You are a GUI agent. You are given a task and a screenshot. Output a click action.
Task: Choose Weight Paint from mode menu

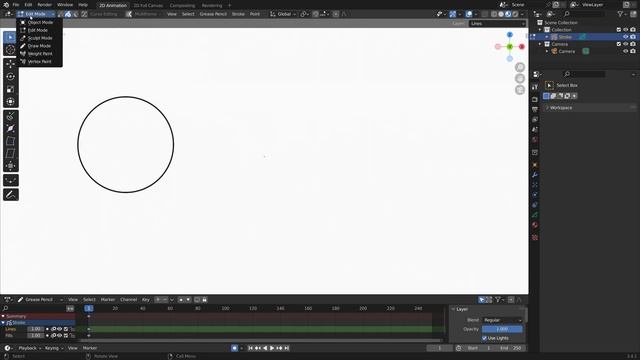[x=39, y=53]
